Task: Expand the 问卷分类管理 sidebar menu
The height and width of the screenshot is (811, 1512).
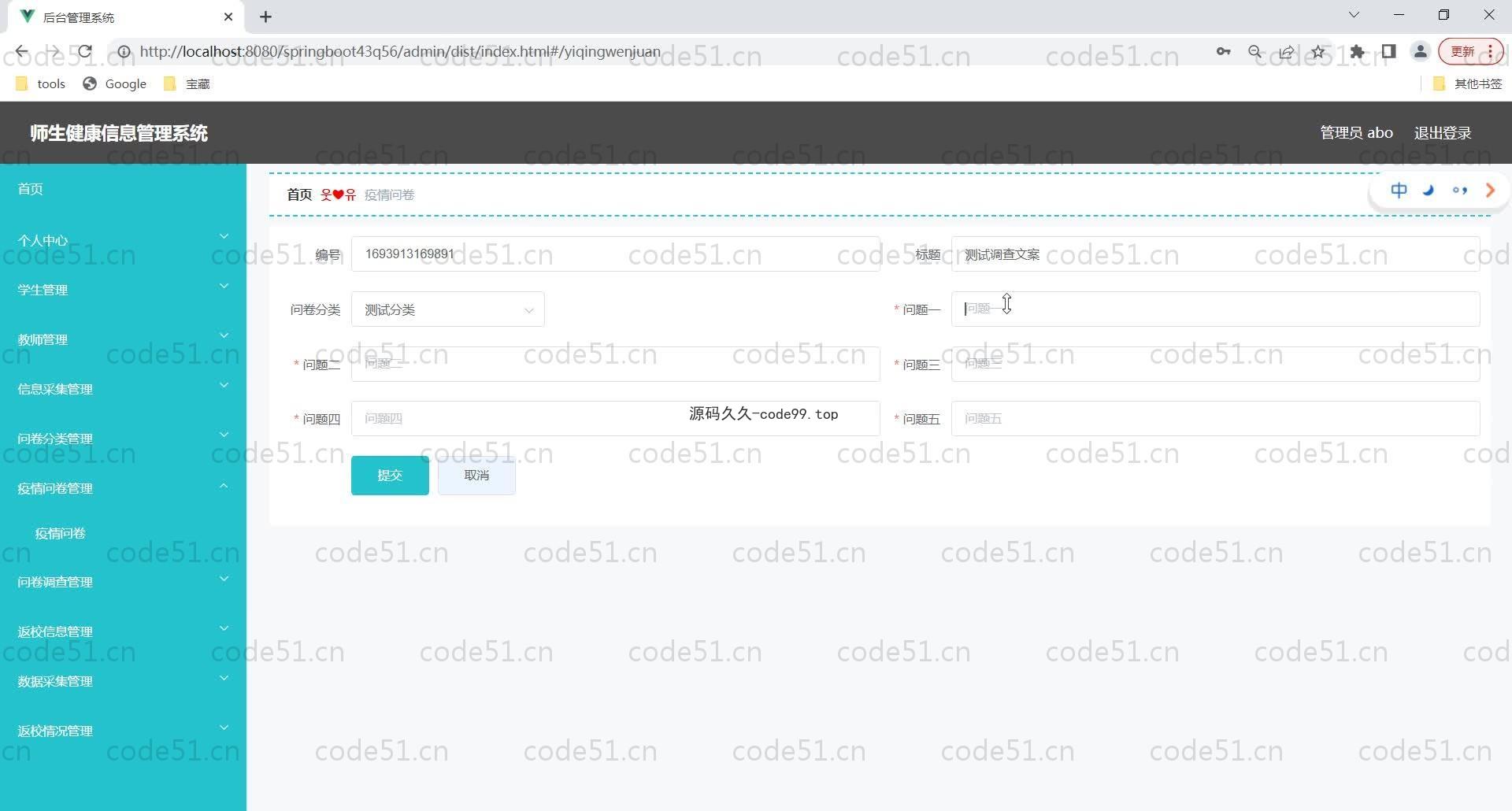Action: point(123,439)
